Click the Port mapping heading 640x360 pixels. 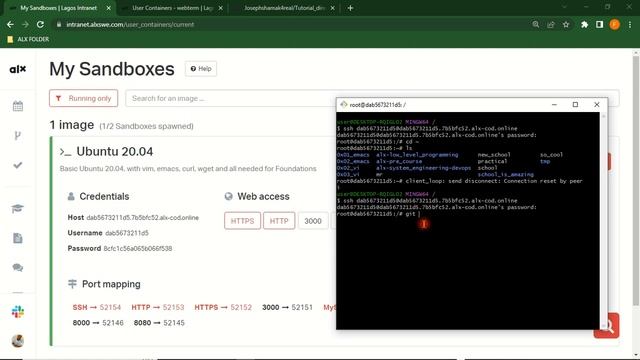pos(111,284)
